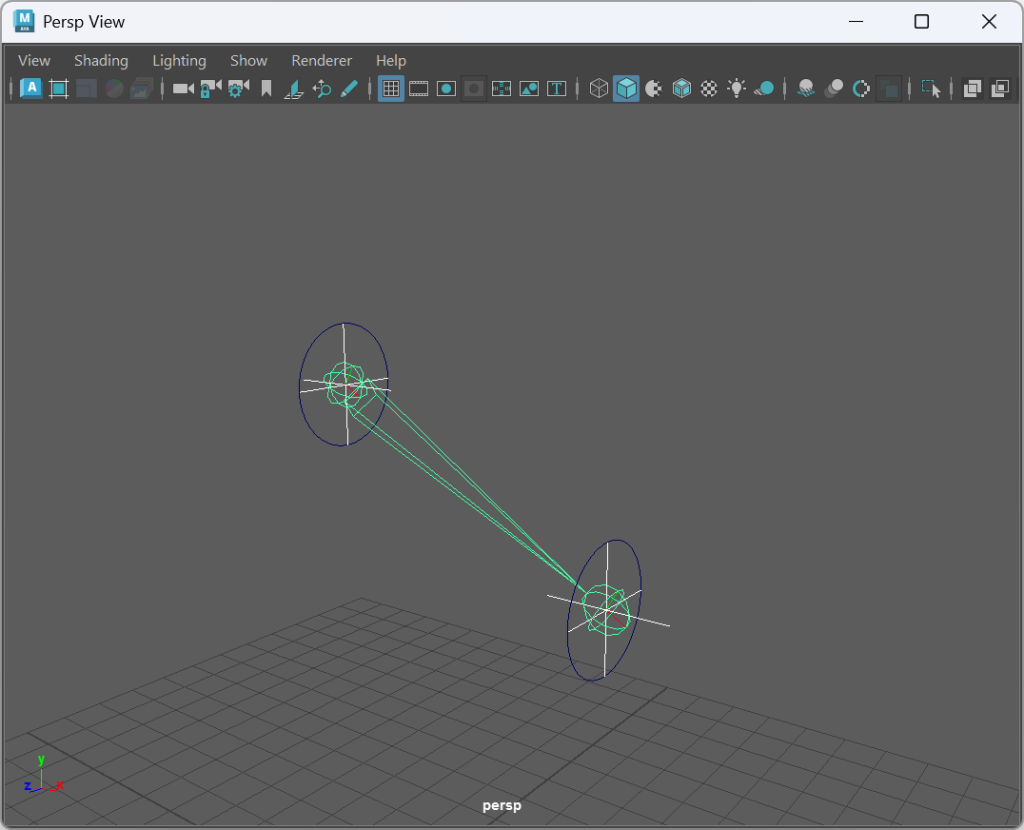Toggle Textured checkerboard display
The height and width of the screenshot is (830, 1024).
point(709,89)
